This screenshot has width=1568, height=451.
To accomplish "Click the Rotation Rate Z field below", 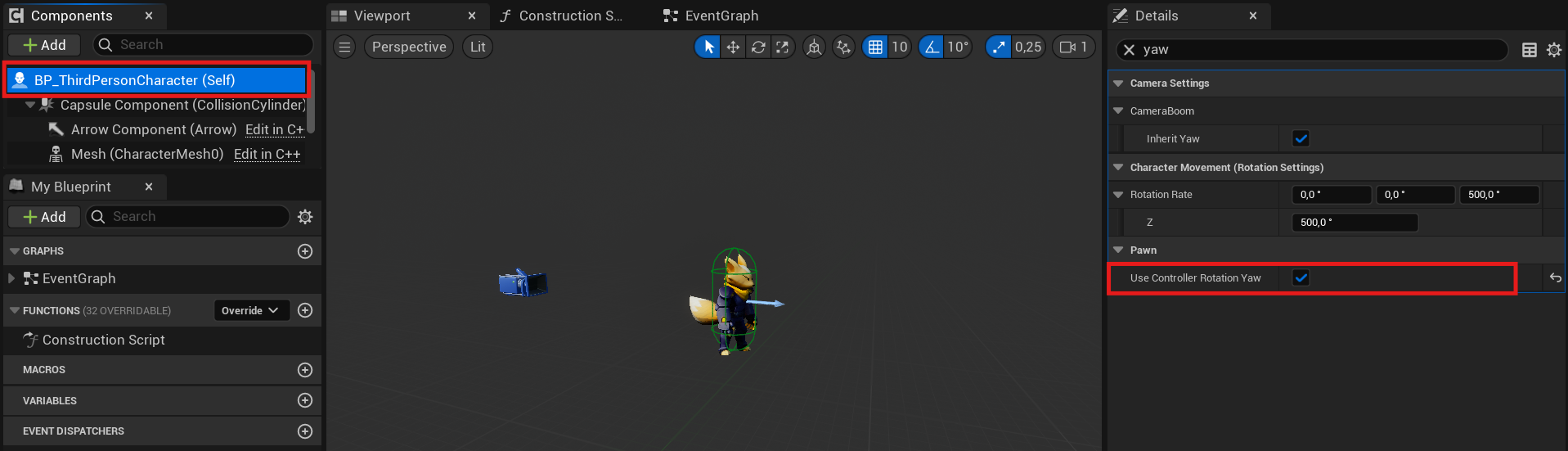I will coord(1355,223).
